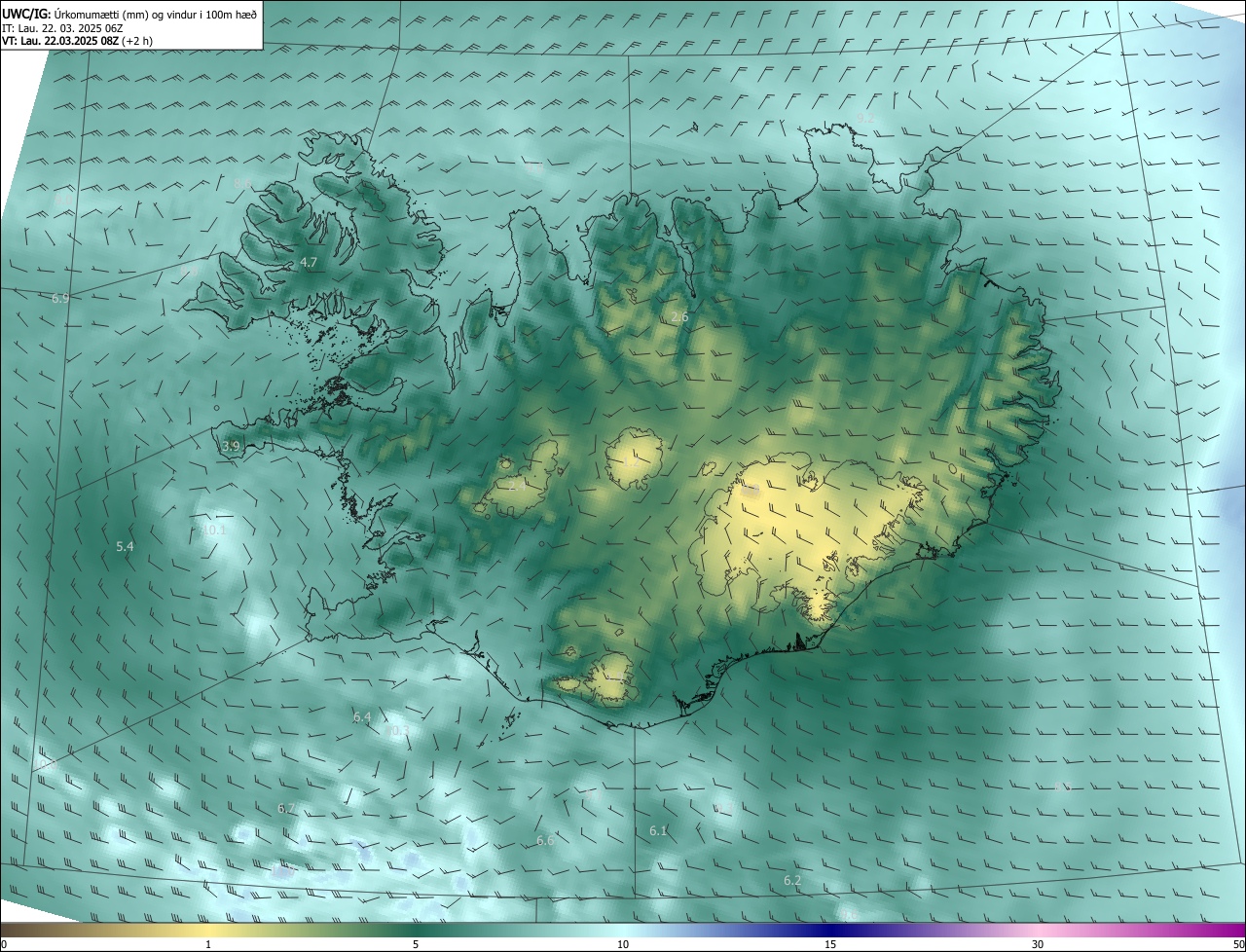This screenshot has width=1246, height=952.
Task: Click the 5.4 value label over the sea
Action: tap(125, 547)
